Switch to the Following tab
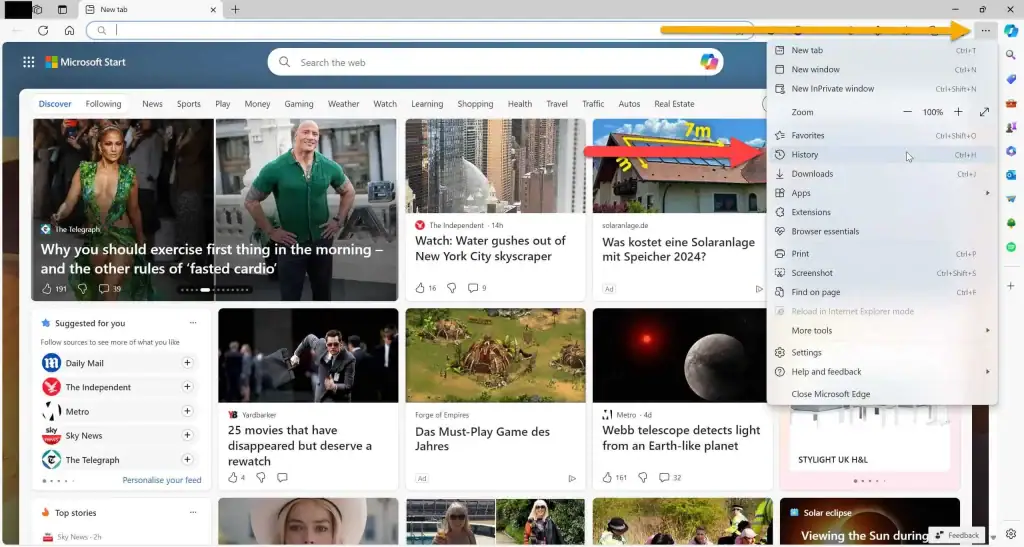The image size is (1024, 547). point(103,104)
